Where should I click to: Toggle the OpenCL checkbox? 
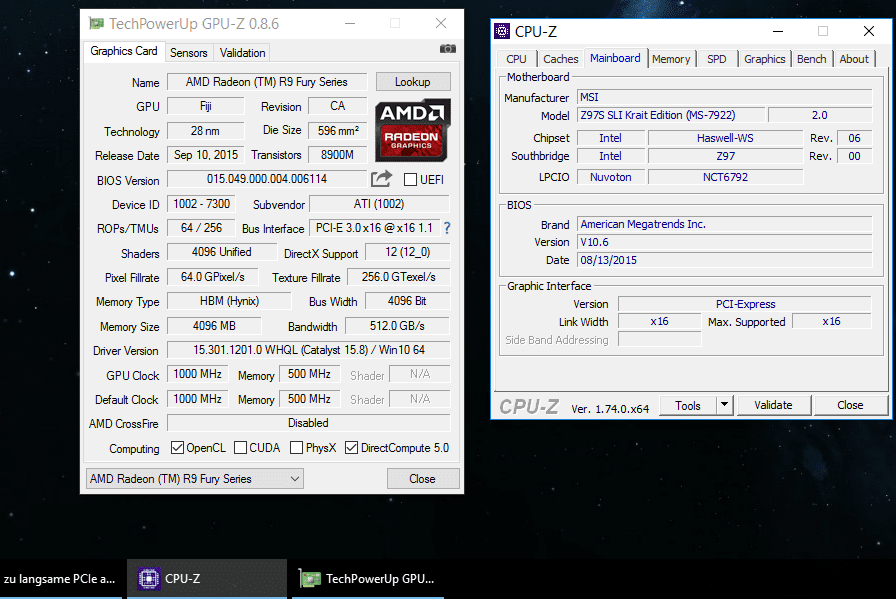(x=177, y=448)
